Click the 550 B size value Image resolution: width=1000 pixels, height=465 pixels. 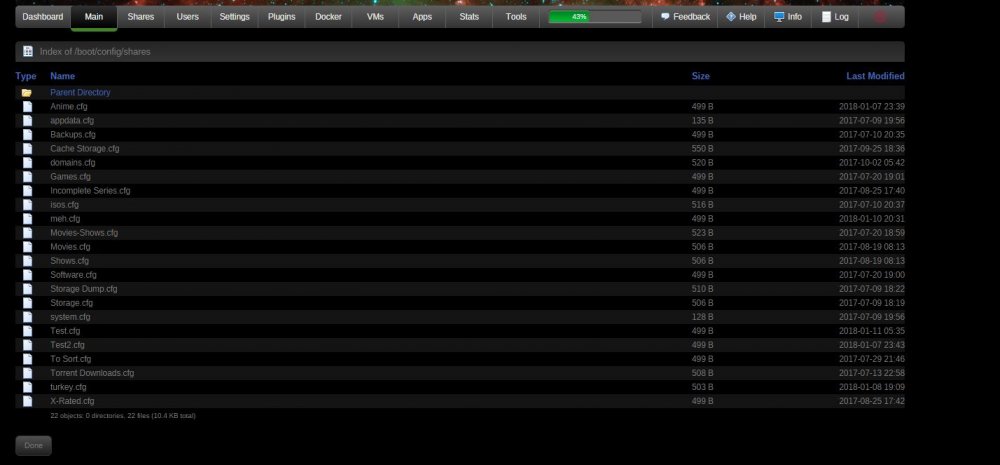(x=703, y=149)
